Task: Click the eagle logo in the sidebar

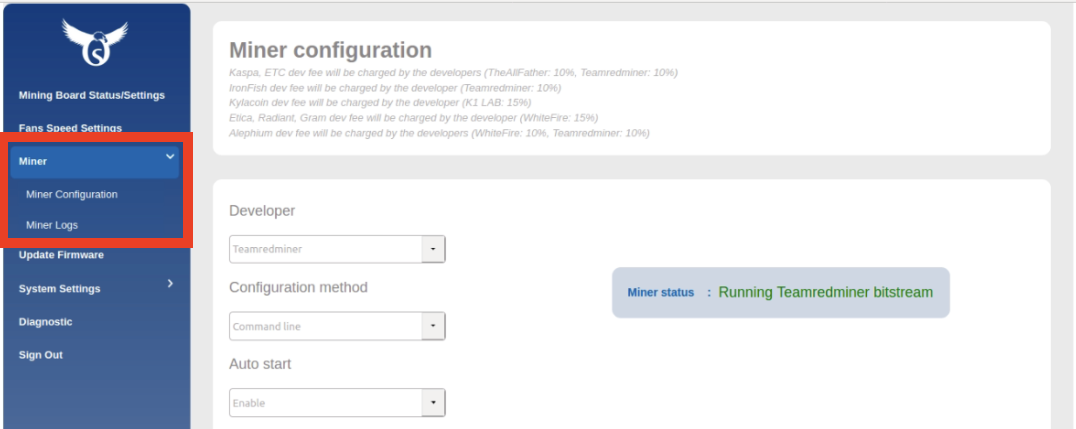Action: 95,43
